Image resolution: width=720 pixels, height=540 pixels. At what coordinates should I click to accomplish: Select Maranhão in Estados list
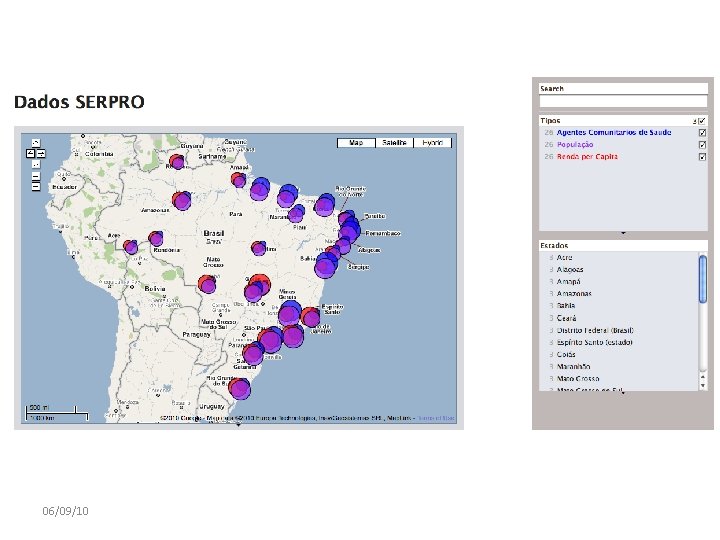click(x=574, y=366)
